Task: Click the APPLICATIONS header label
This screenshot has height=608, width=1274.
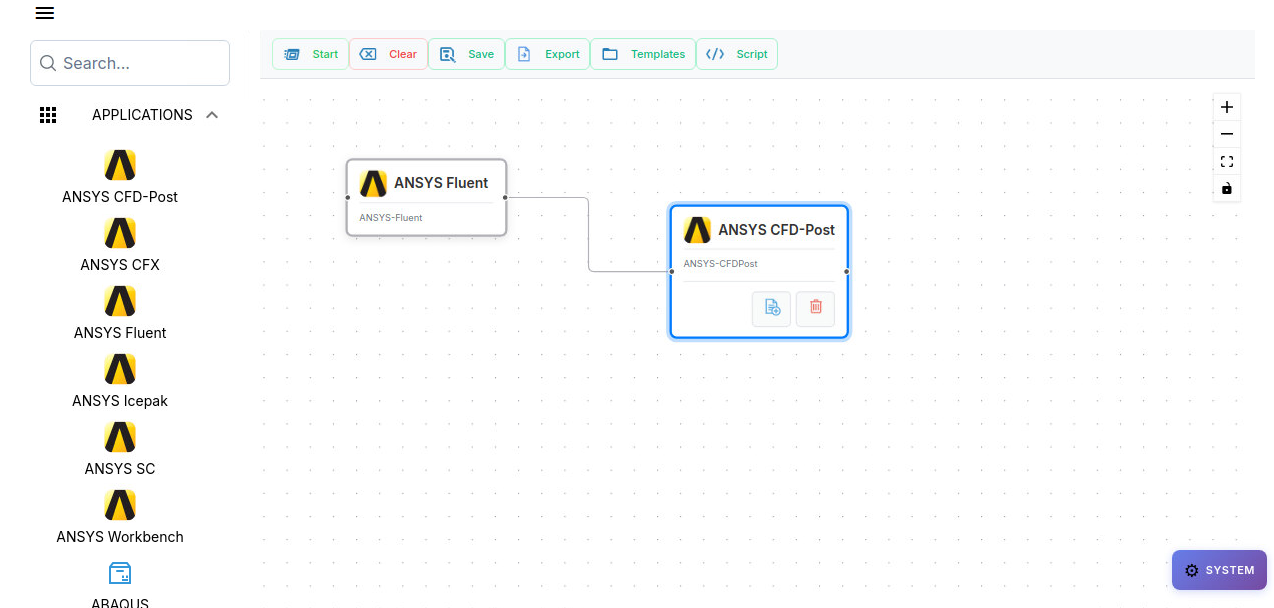Action: (142, 115)
